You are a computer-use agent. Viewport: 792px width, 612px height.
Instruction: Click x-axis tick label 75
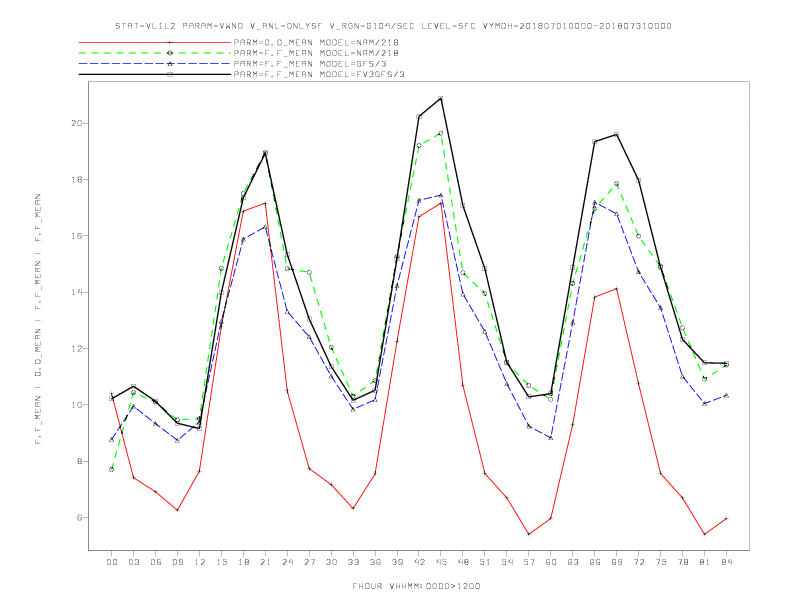[661, 562]
